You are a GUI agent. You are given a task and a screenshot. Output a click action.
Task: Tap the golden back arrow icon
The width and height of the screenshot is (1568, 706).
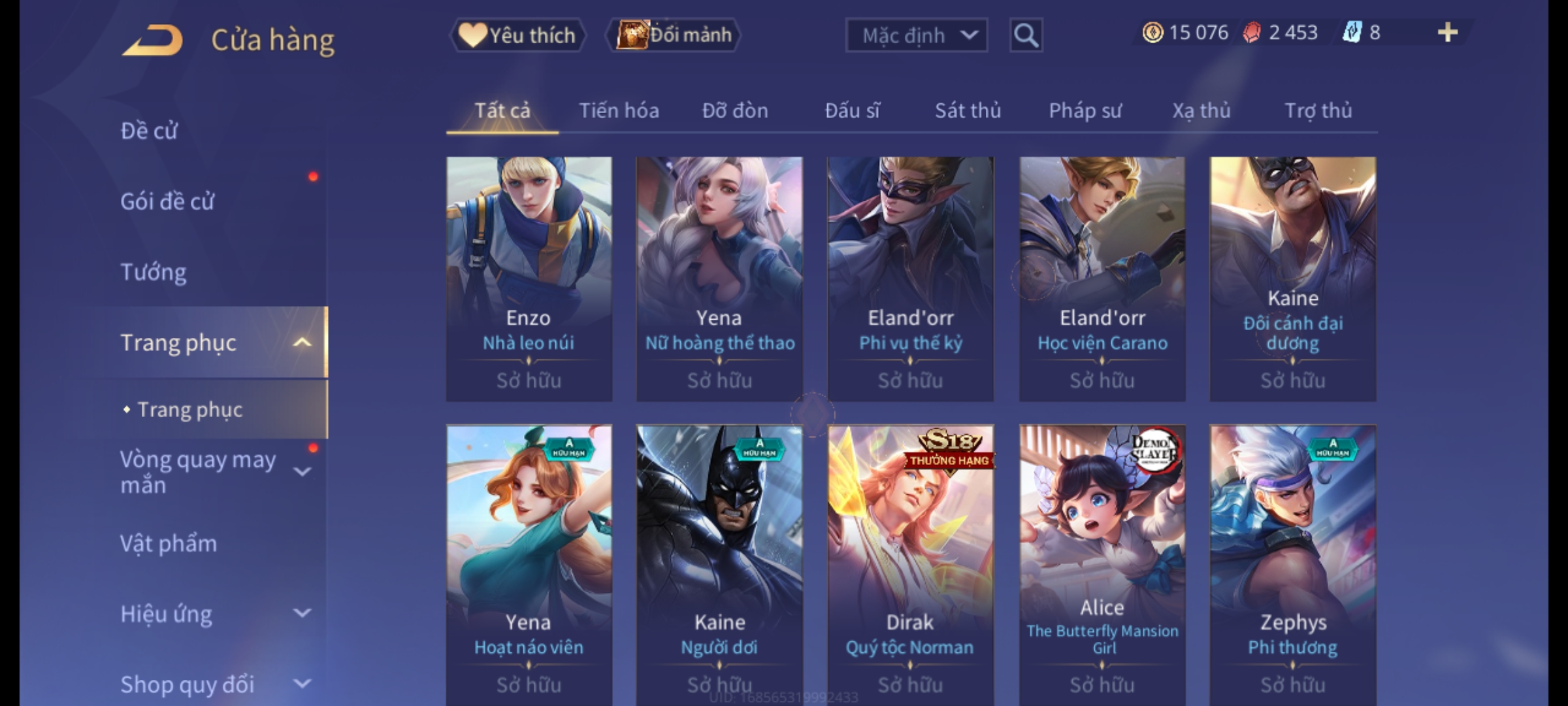point(152,40)
